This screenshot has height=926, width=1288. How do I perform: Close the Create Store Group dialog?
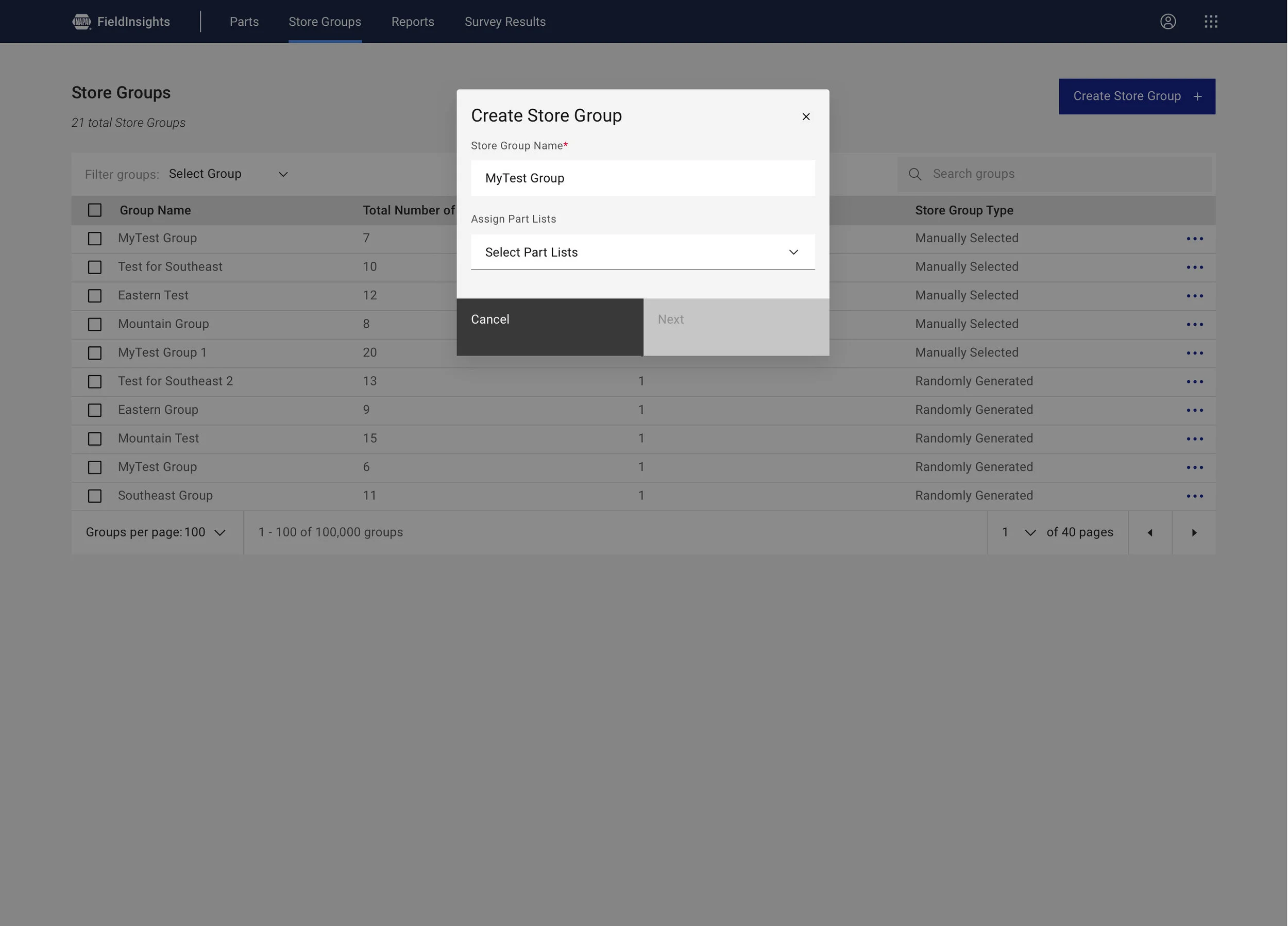[x=806, y=116]
